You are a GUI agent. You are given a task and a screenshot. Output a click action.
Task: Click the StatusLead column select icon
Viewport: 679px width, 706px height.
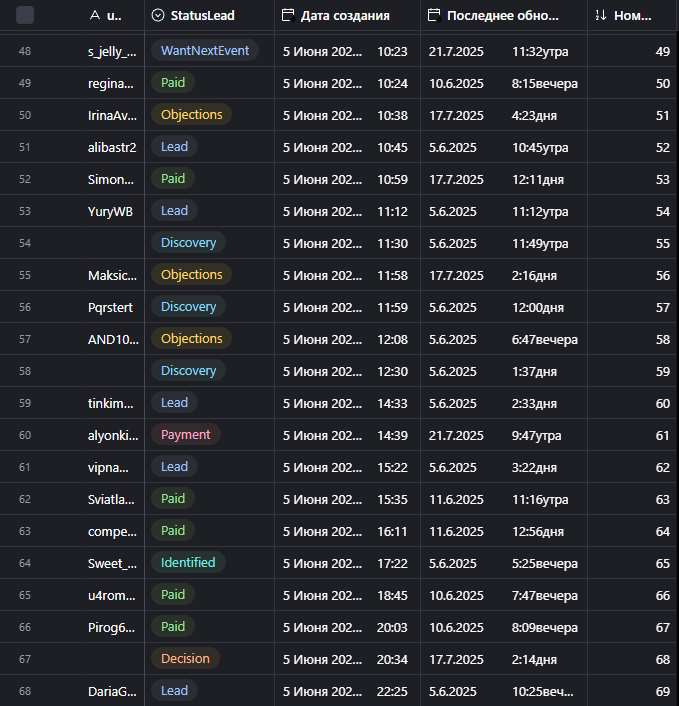(x=158, y=16)
